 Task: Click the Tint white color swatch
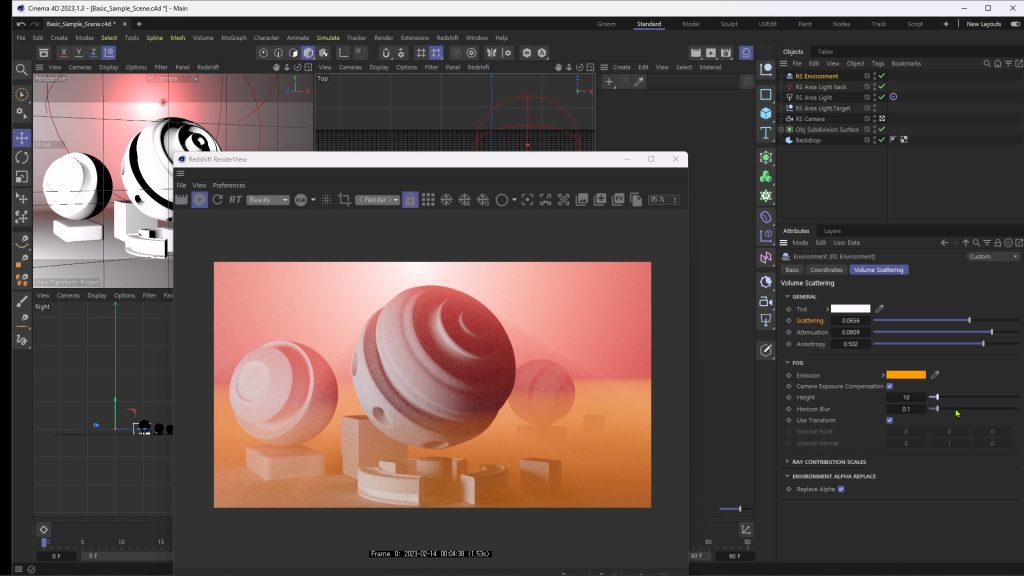click(850, 309)
